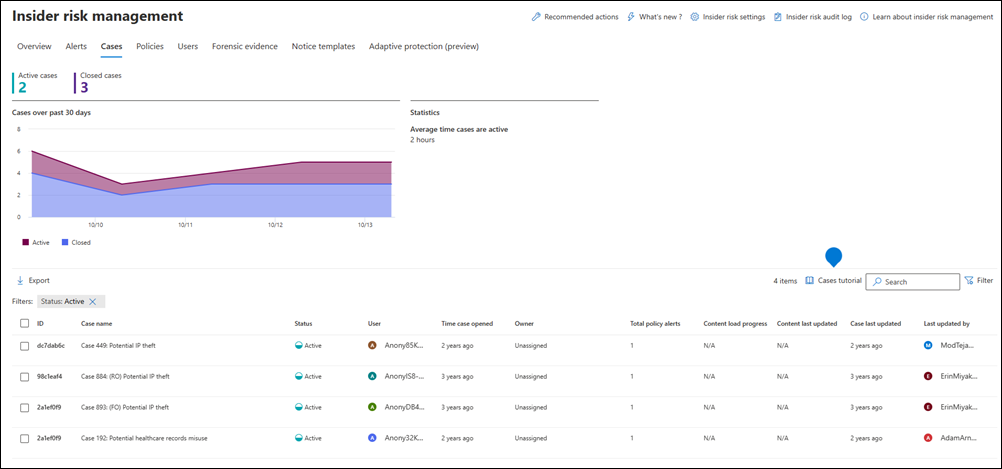The height and width of the screenshot is (469, 1002).
Task: Click the Filter funnel icon
Action: click(x=969, y=281)
